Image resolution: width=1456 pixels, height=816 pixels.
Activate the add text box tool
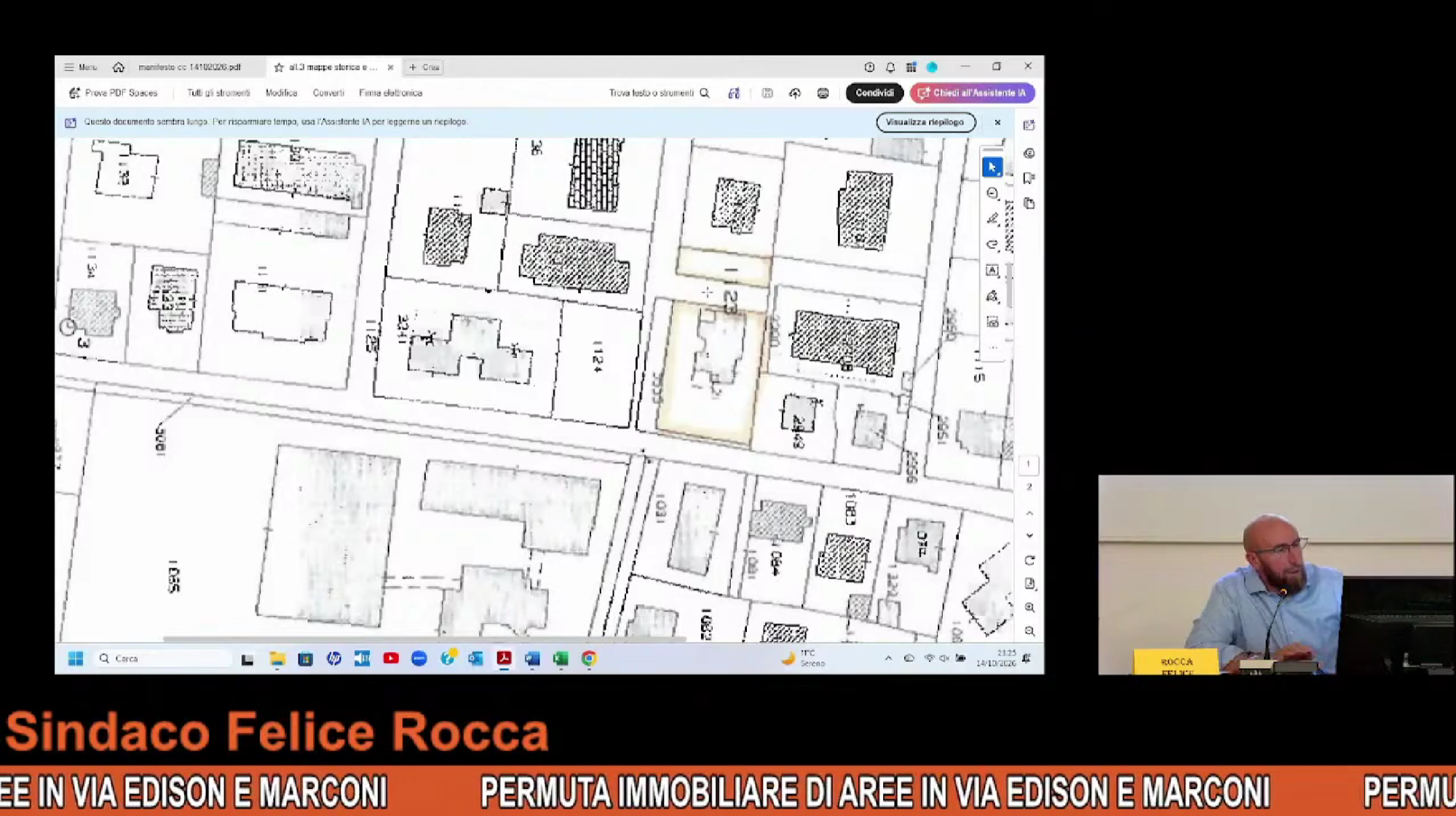[x=992, y=271]
